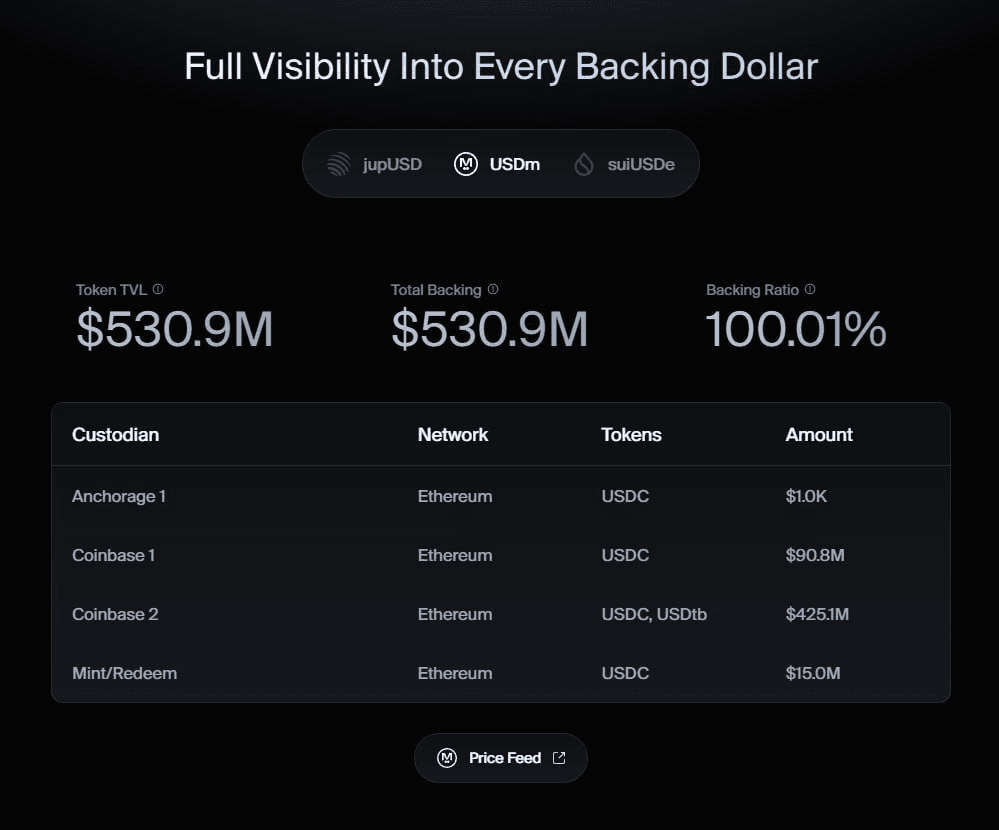Click the $530.9M value under Total Backing
This screenshot has width=999, height=830.
(489, 329)
